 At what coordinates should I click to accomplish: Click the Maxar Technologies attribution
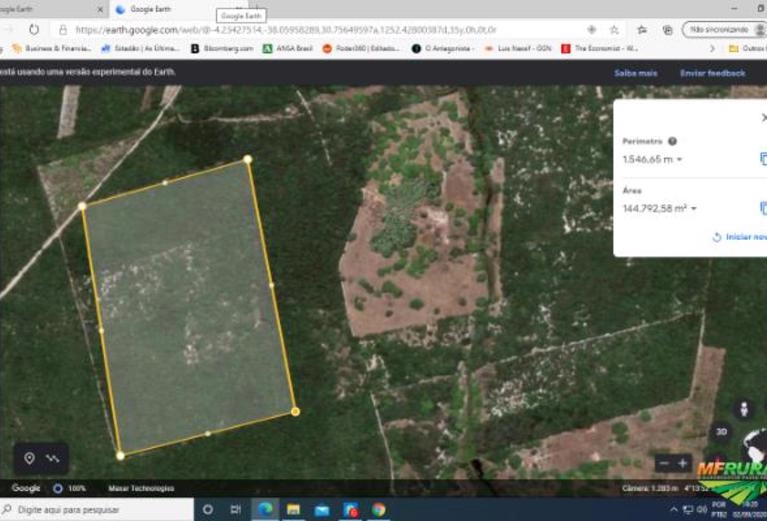141,488
